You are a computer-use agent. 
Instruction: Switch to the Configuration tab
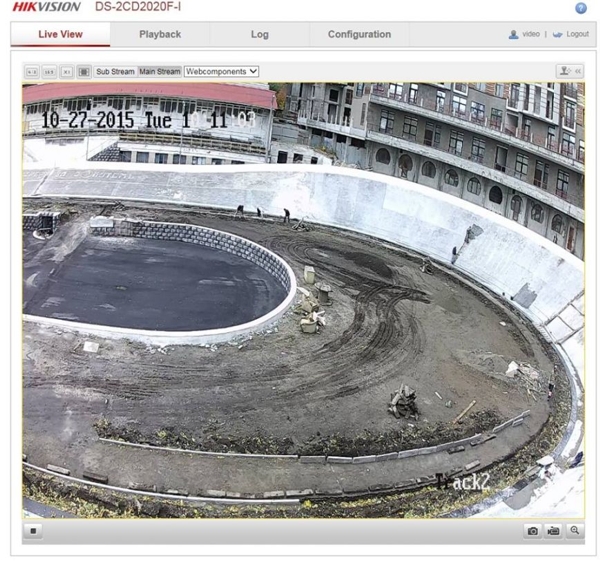coord(359,34)
